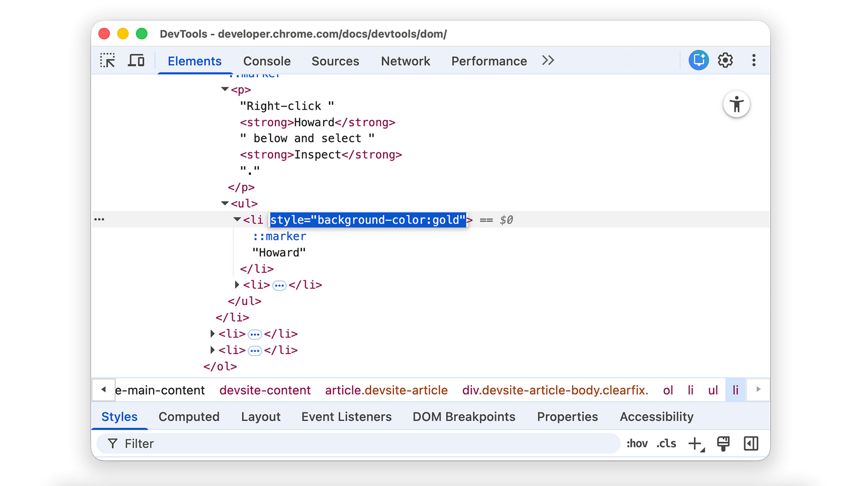Select the e-main-content breadcrumb
Screen dimensions: 856x486
click(x=159, y=390)
